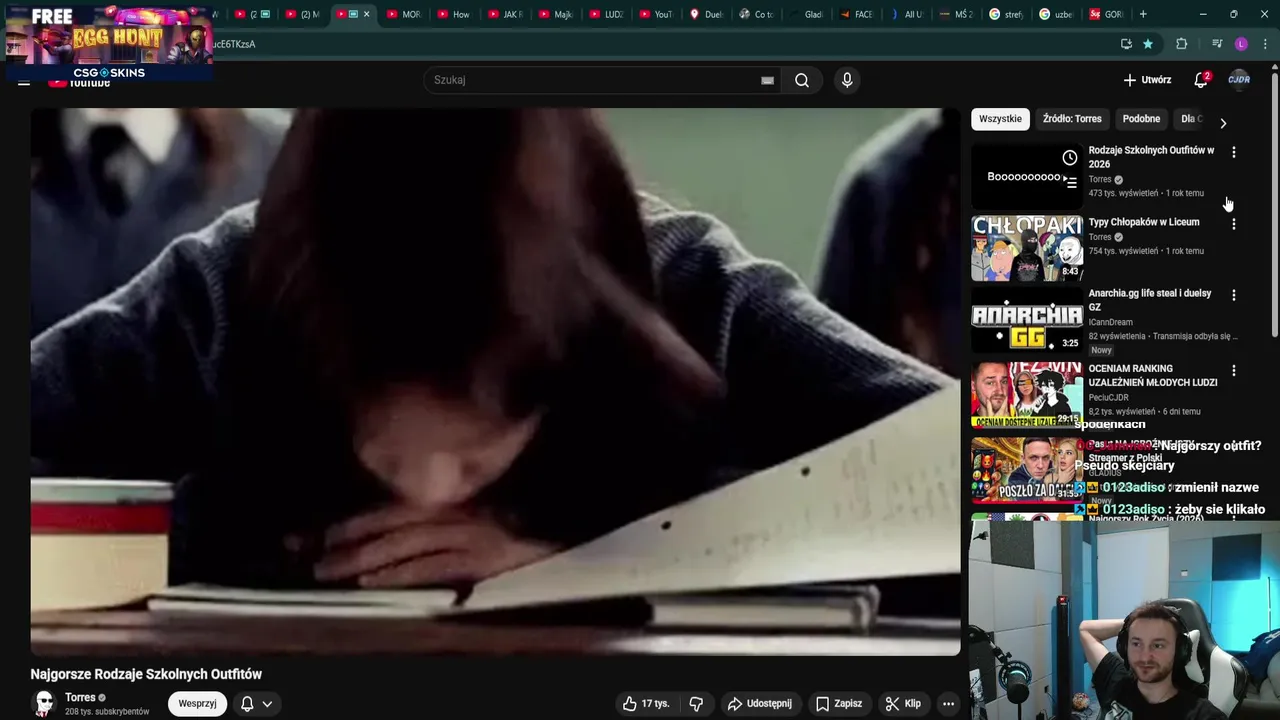This screenshot has height=720, width=1280.
Task: Open Chrome profile avatar L
Action: pyautogui.click(x=1241, y=44)
